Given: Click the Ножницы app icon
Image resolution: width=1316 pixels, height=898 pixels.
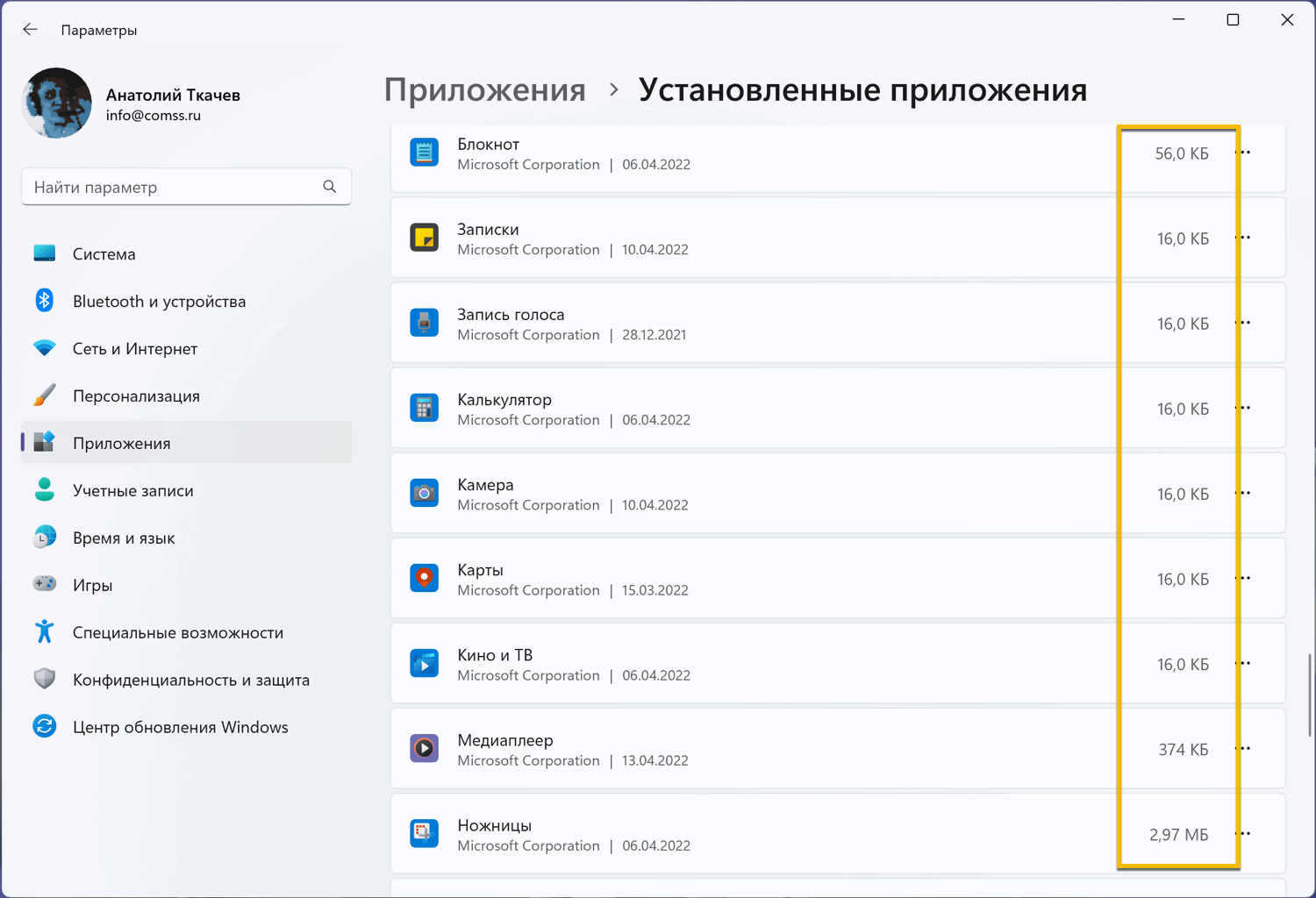Looking at the screenshot, I should coord(424,833).
